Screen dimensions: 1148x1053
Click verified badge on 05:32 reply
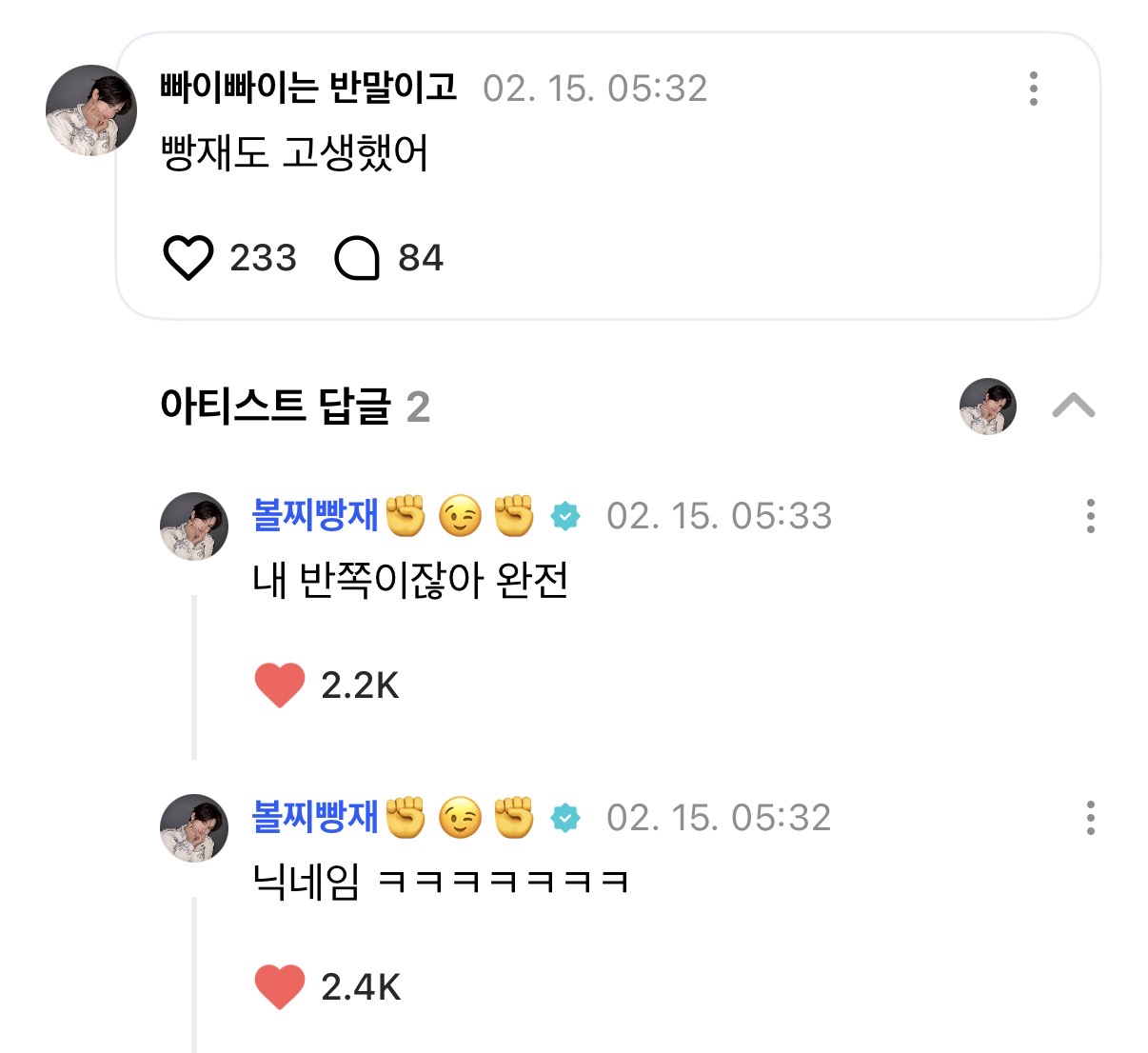565,818
